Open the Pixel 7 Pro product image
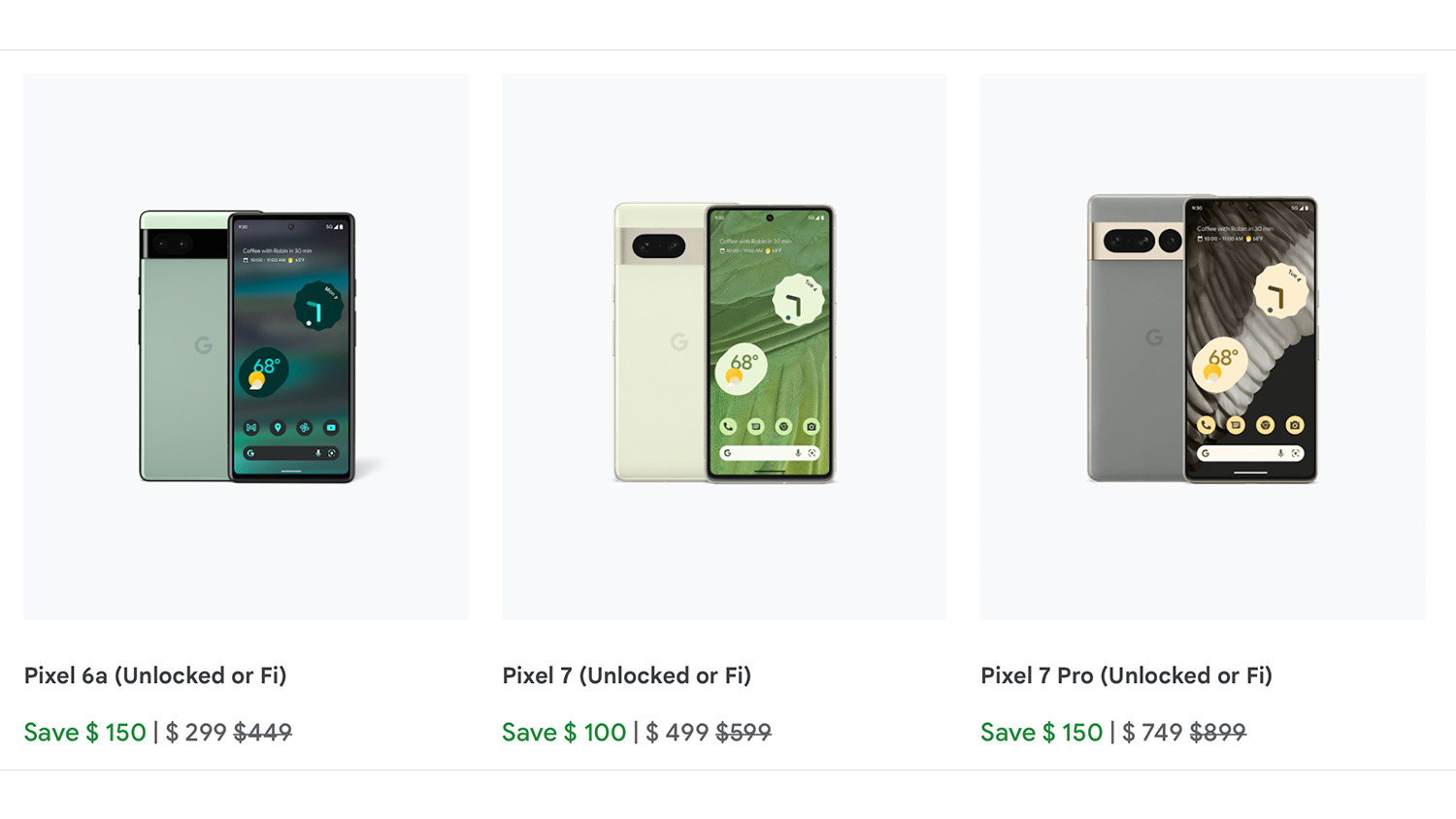Viewport: 1456px width, 819px height. pyautogui.click(x=1202, y=346)
